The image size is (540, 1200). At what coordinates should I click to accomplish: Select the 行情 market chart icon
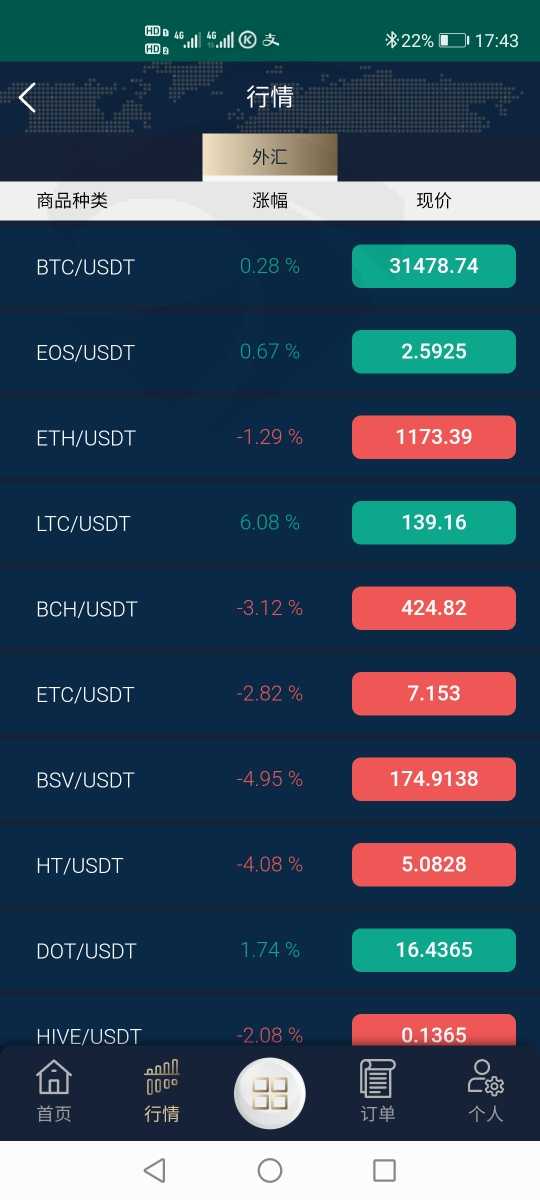(x=162, y=1078)
